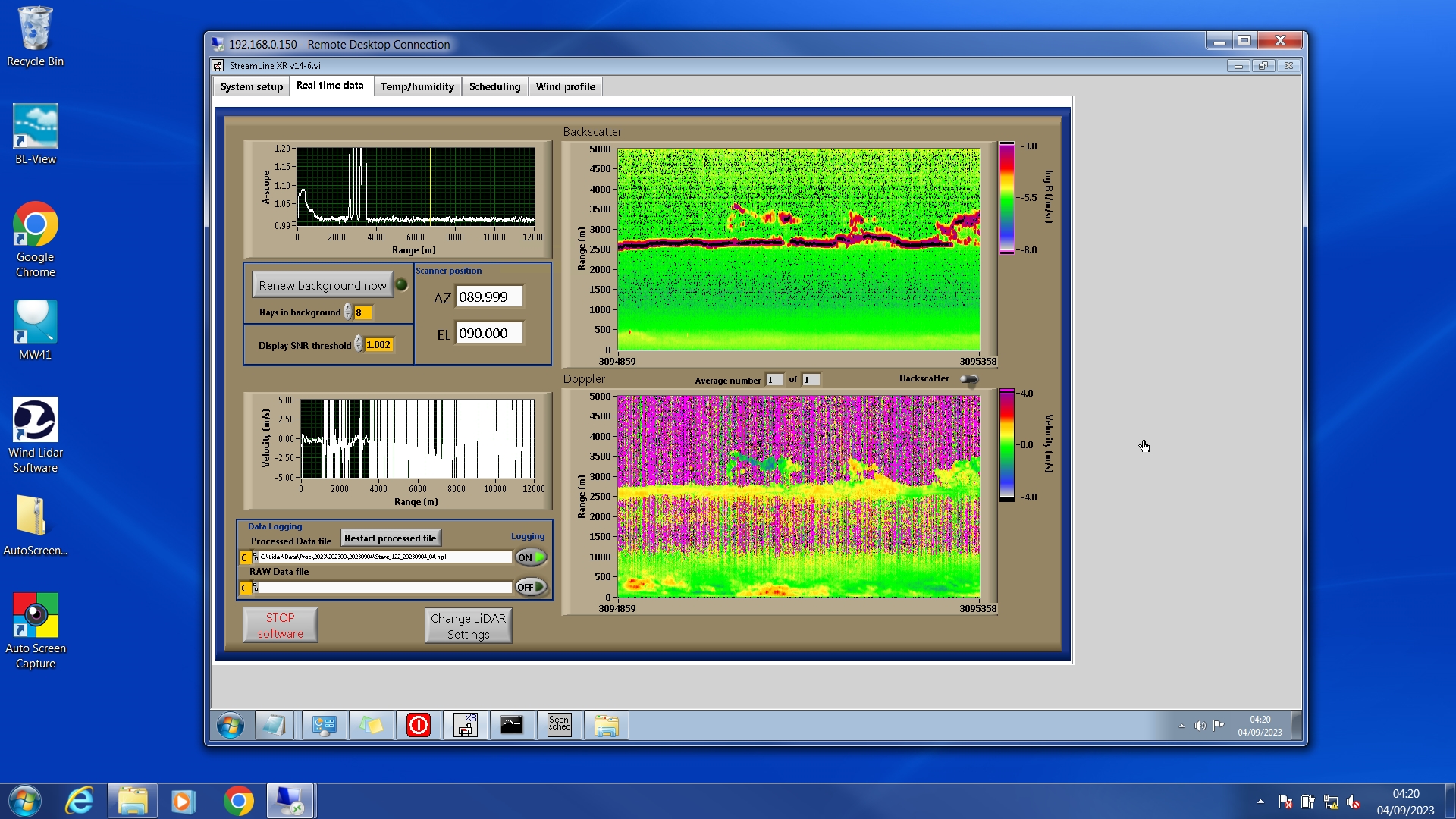Open the processed data file path browser

pos(256,557)
